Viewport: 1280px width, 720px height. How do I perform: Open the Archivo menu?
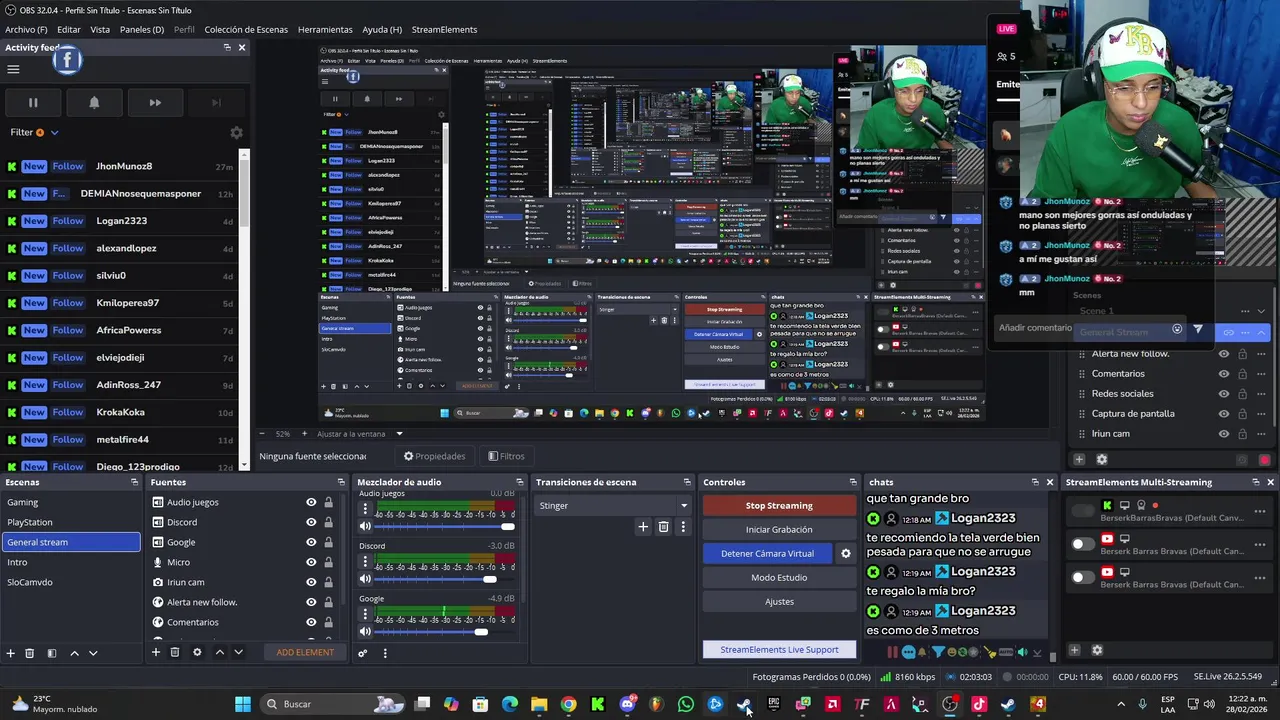click(x=26, y=29)
